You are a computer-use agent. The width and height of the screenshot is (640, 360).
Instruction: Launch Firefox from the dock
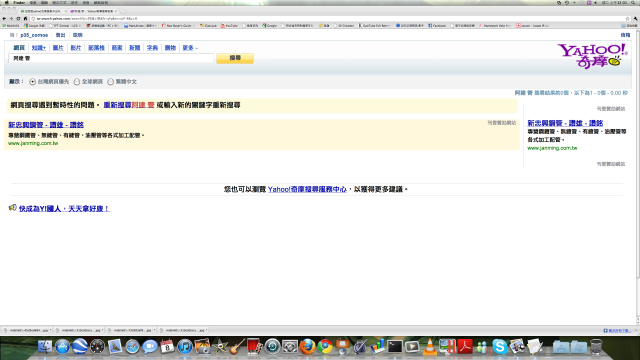pyautogui.click(x=307, y=347)
